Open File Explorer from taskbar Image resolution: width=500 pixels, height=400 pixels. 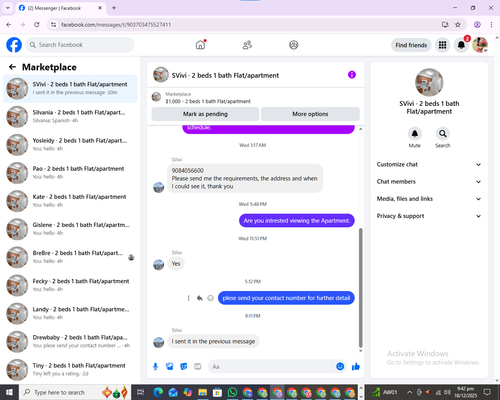coord(203,392)
